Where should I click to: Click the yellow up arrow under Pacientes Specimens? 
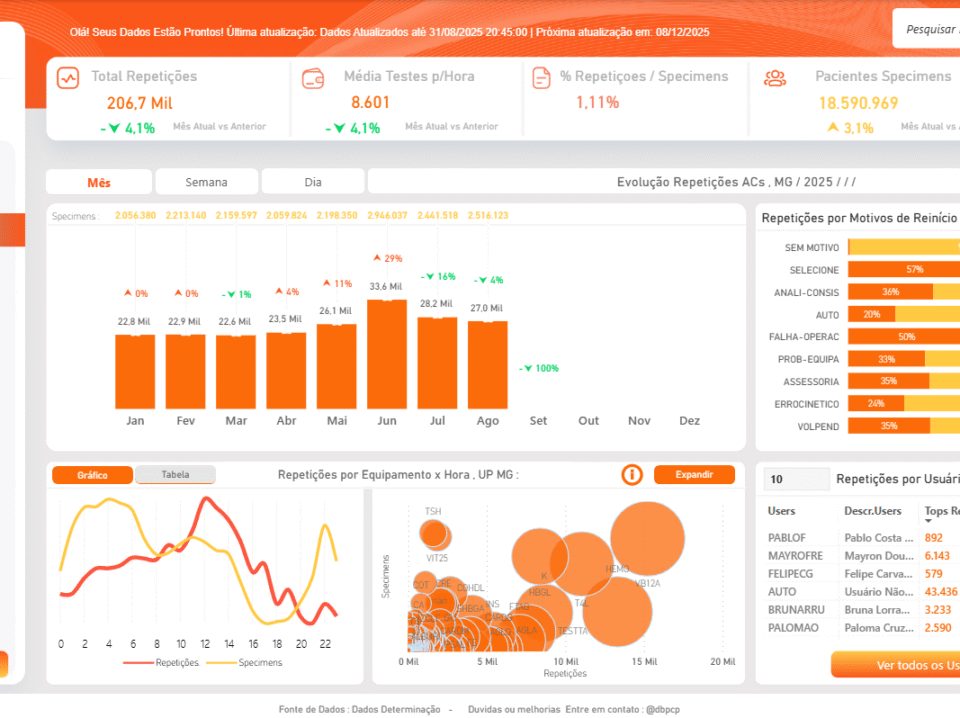pyautogui.click(x=832, y=128)
